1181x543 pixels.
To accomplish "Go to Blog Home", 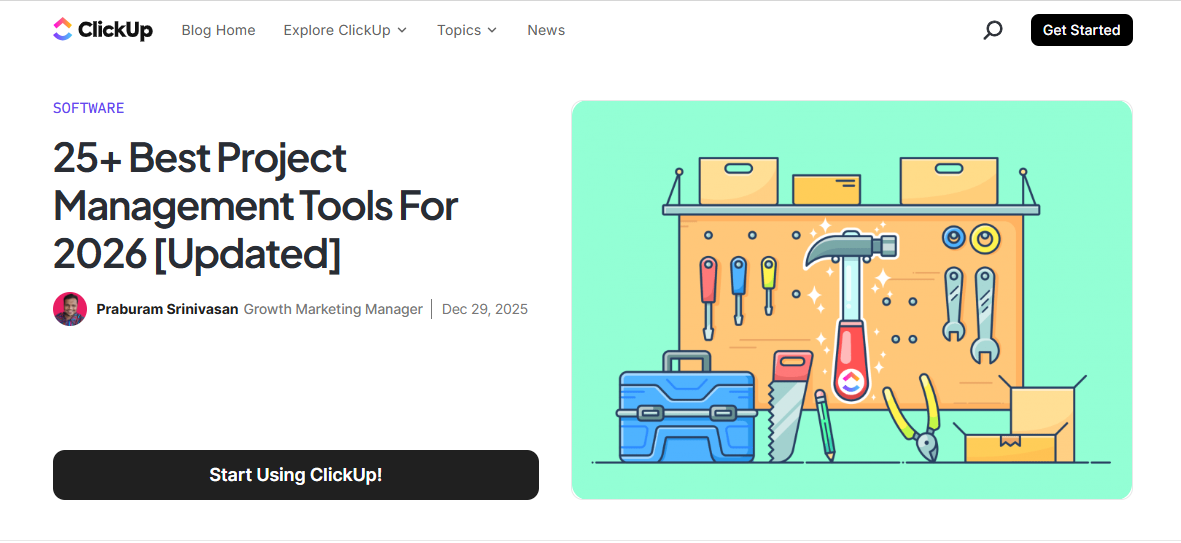I will click(x=218, y=30).
